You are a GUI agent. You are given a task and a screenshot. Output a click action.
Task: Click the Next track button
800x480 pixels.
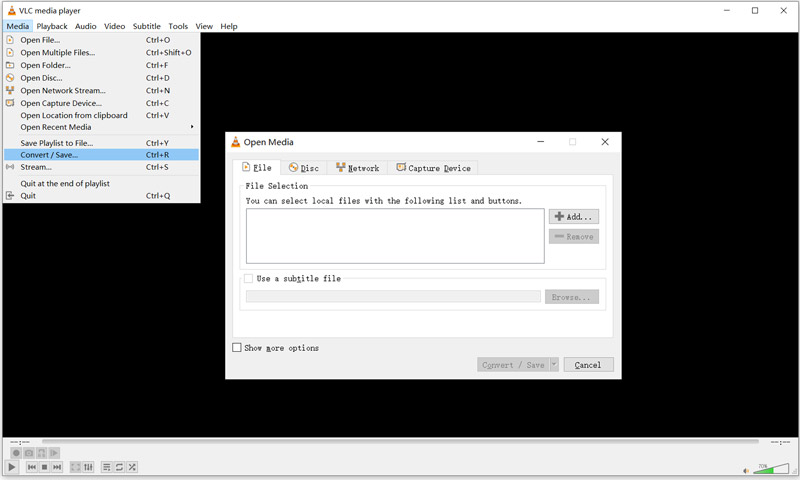point(57,467)
